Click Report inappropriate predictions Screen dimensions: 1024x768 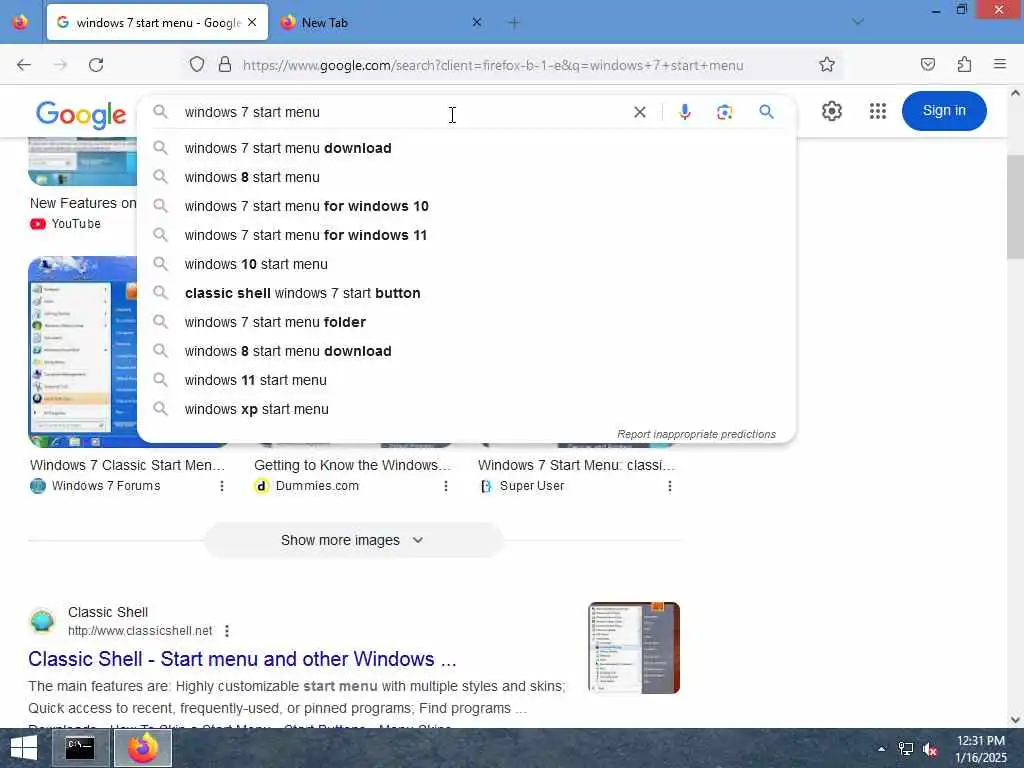click(x=696, y=434)
